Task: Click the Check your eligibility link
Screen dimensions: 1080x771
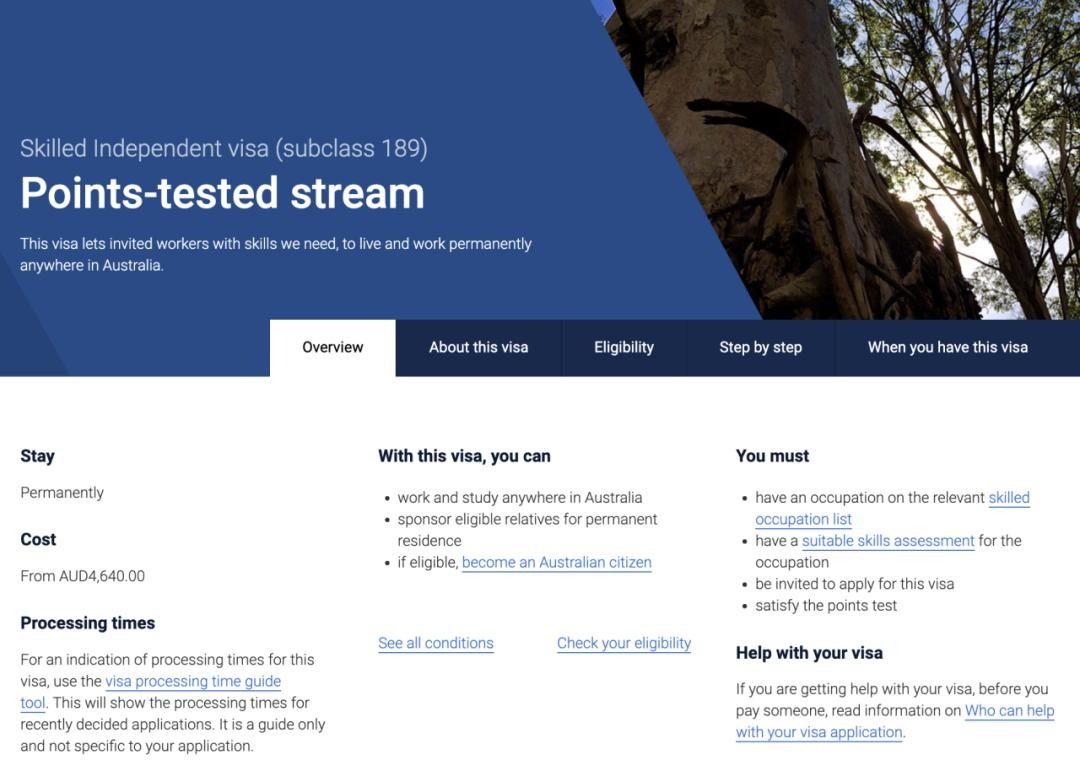Action: [x=623, y=644]
